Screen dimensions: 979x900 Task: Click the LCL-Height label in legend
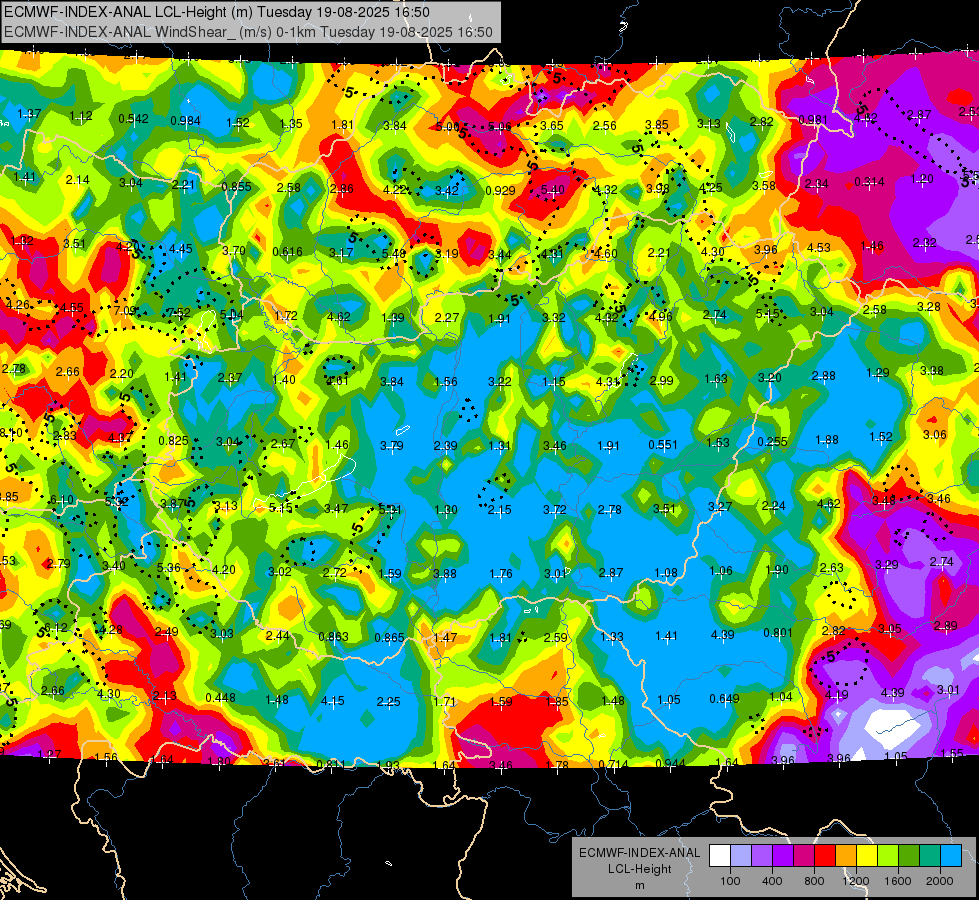click(639, 869)
